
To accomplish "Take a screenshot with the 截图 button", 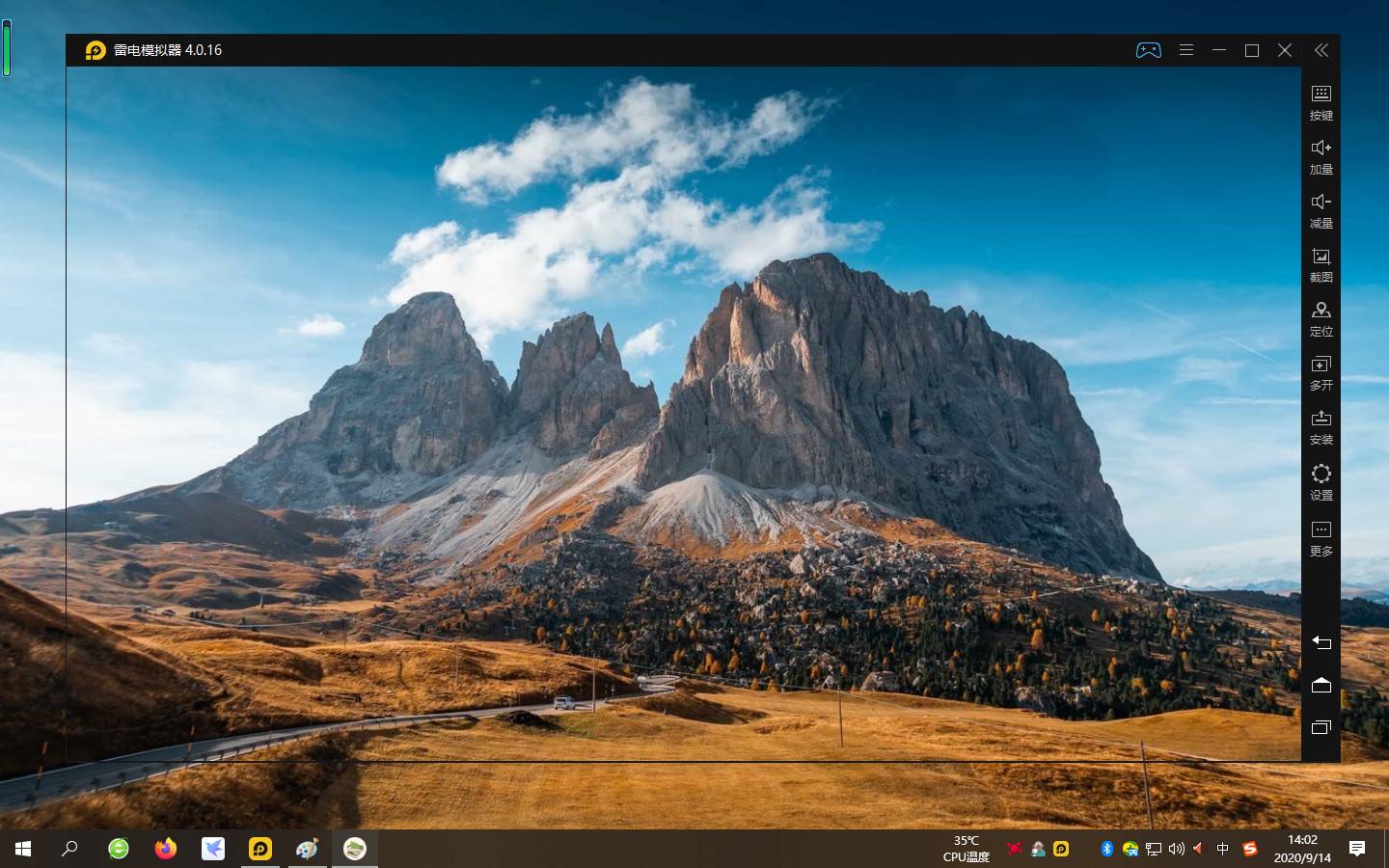I will pos(1321,265).
